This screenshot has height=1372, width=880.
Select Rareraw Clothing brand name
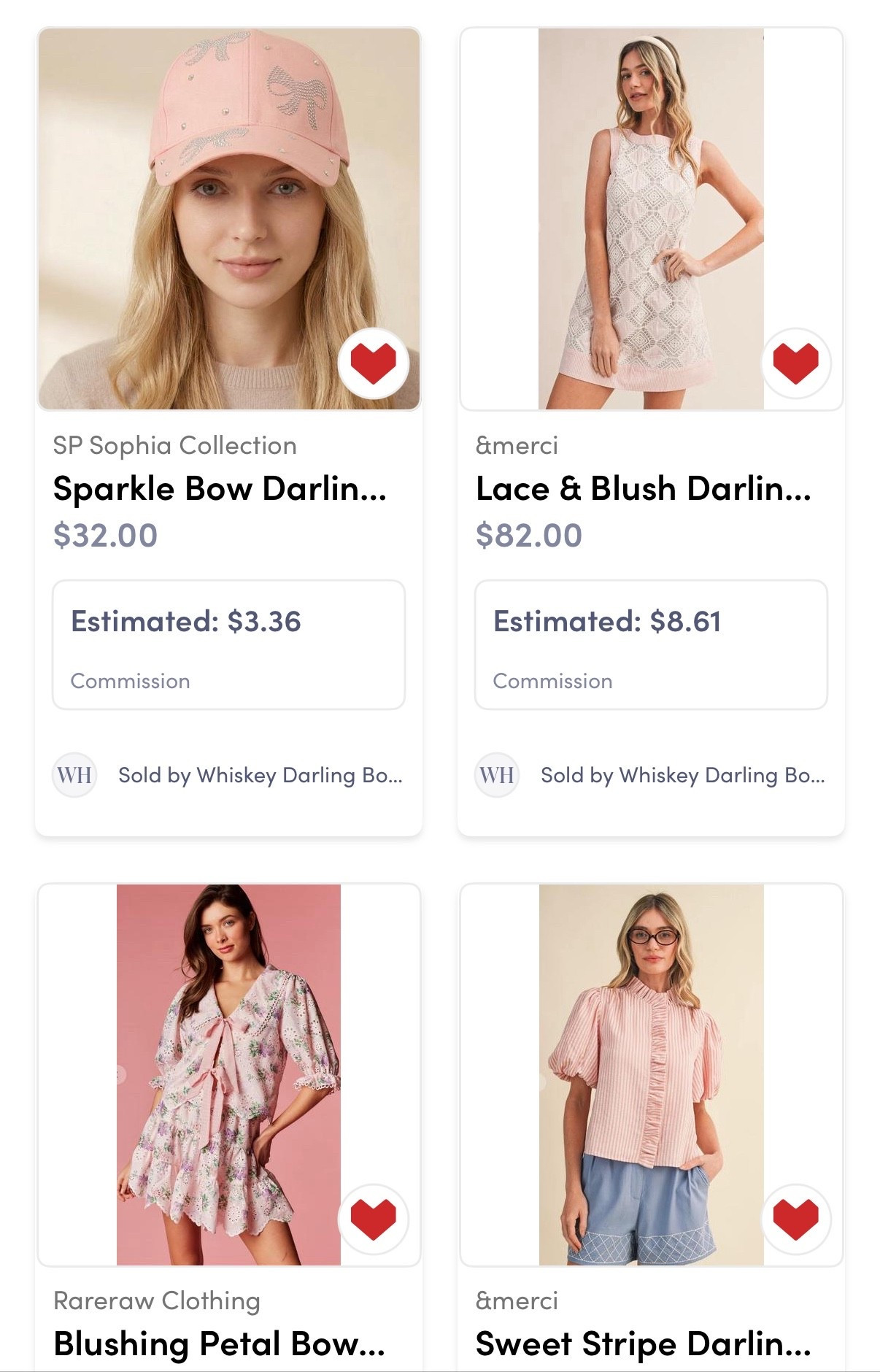click(157, 1300)
